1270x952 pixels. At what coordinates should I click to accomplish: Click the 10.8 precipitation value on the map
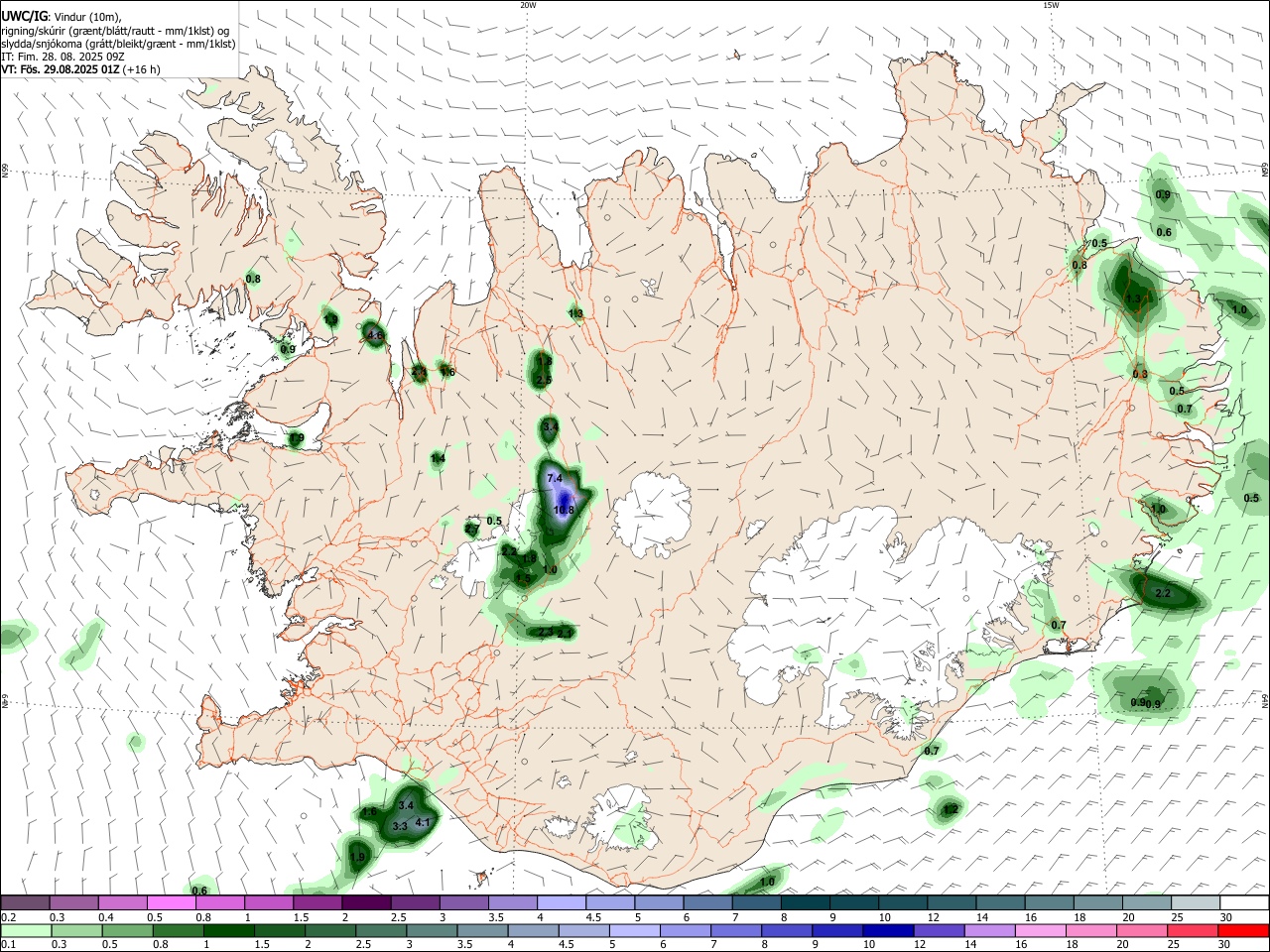tap(564, 510)
